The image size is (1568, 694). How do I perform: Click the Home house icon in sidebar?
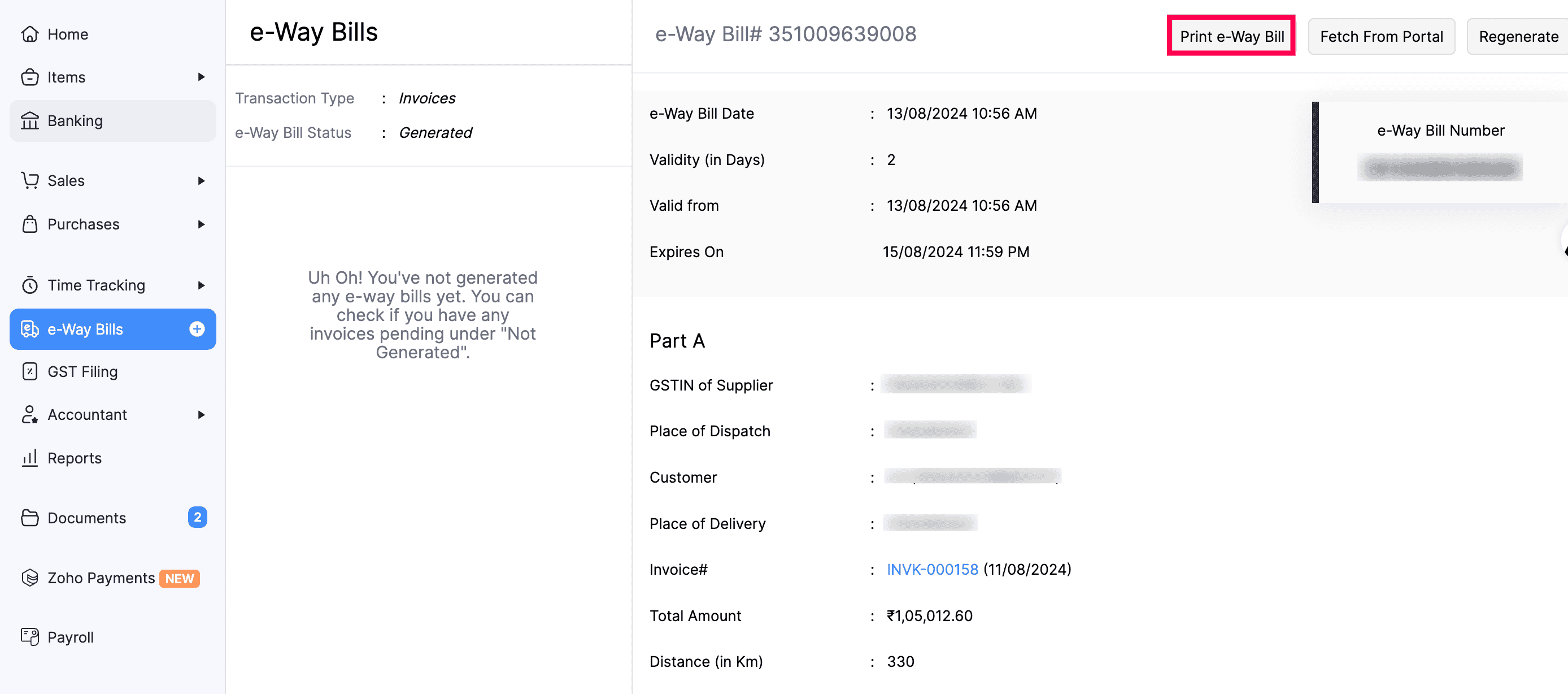29,34
